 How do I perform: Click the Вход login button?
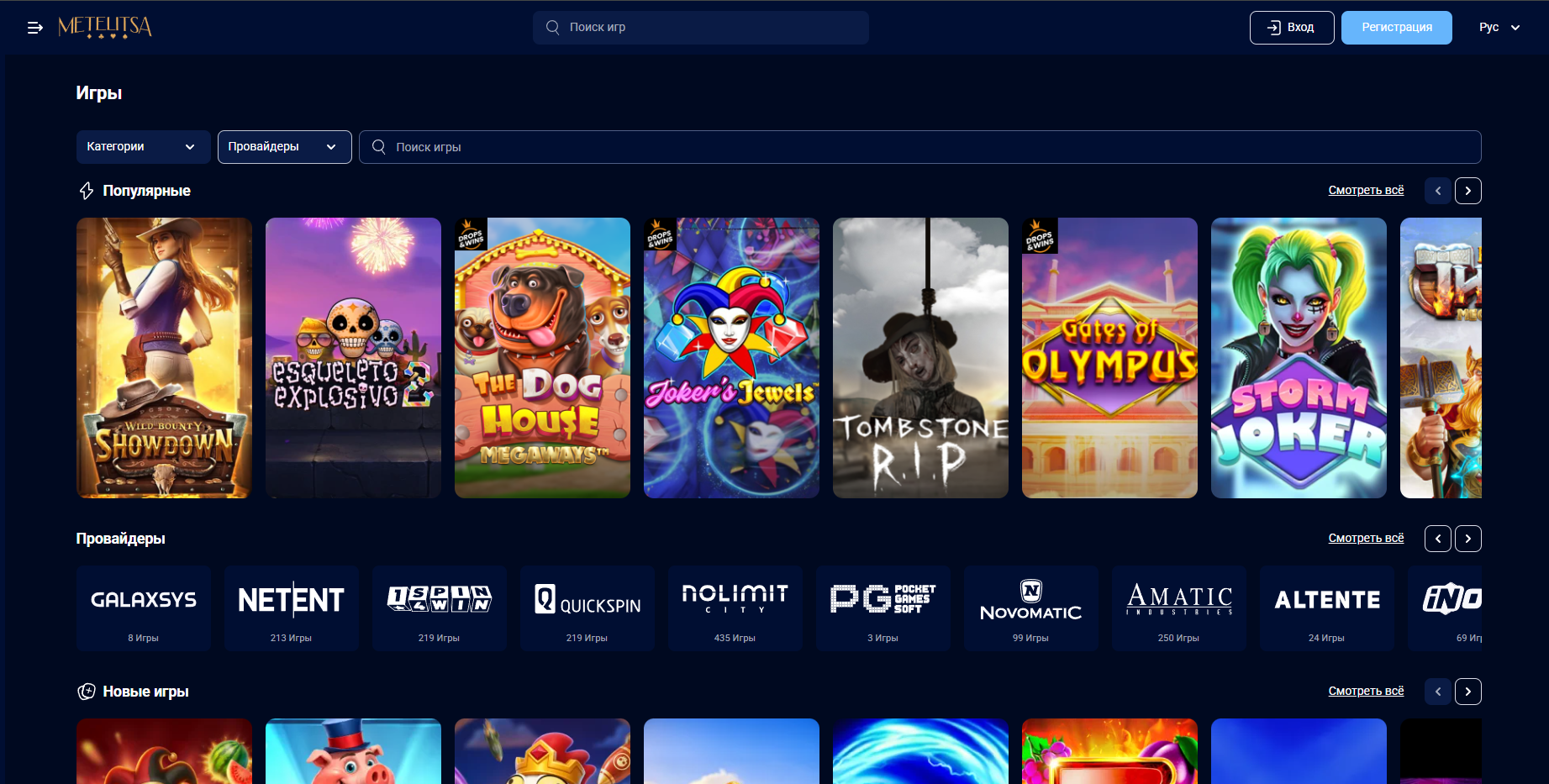click(x=1292, y=28)
